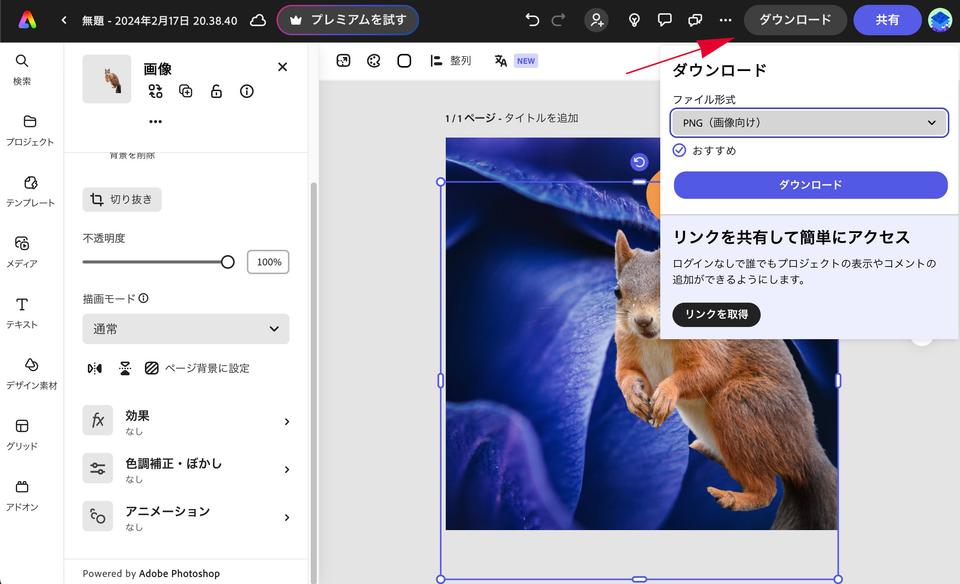Open the PNG file format dropdown
This screenshot has height=584, width=960.
point(809,123)
